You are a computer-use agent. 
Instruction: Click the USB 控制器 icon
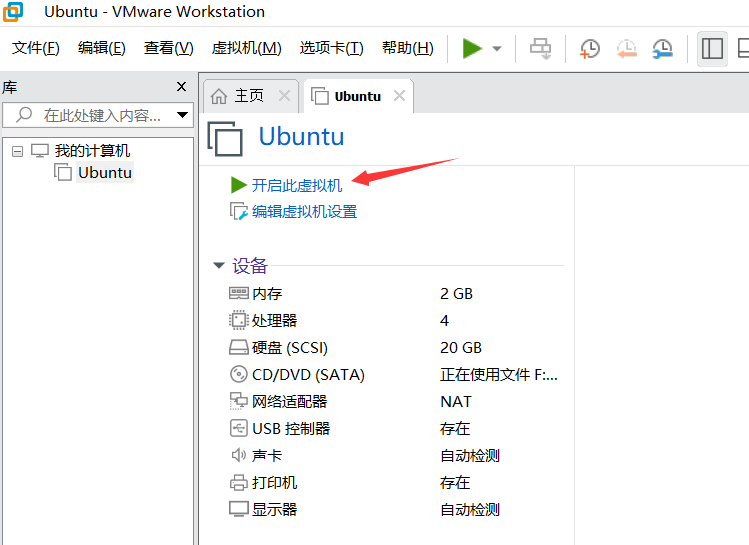[238, 428]
